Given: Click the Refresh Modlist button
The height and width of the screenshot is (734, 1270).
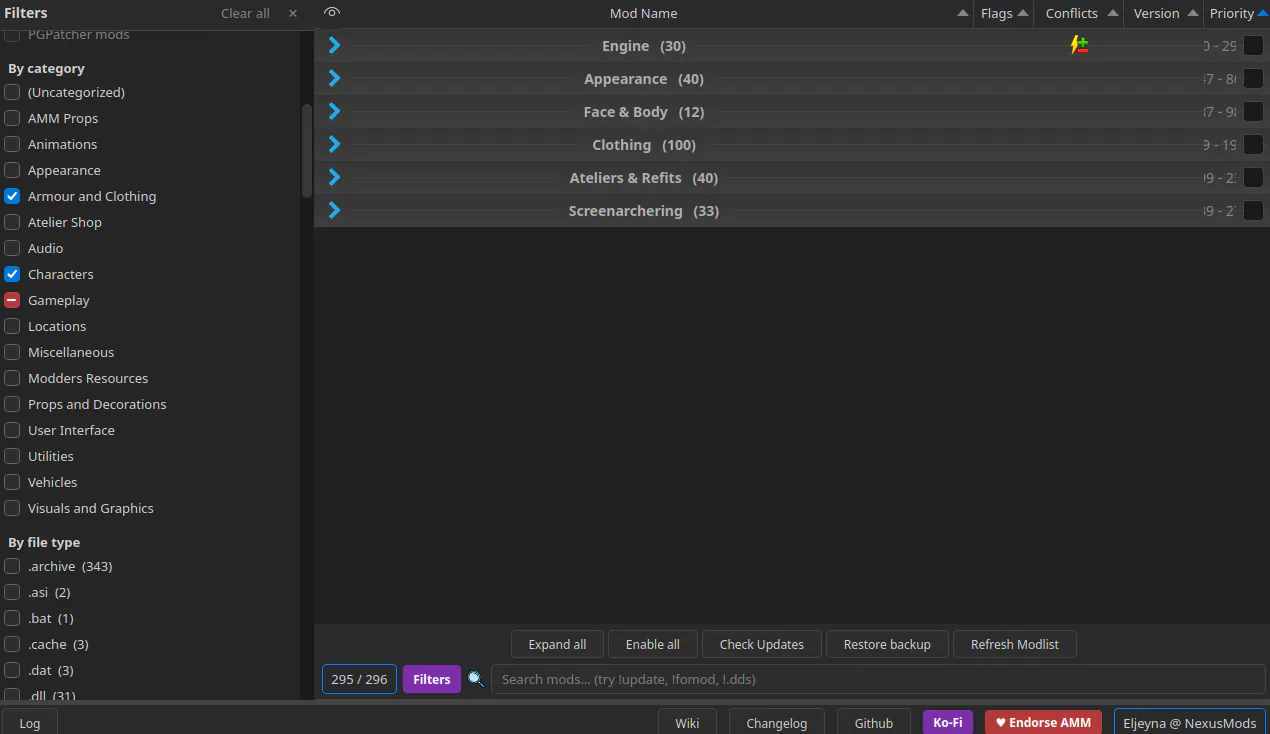Looking at the screenshot, I should [1015, 644].
